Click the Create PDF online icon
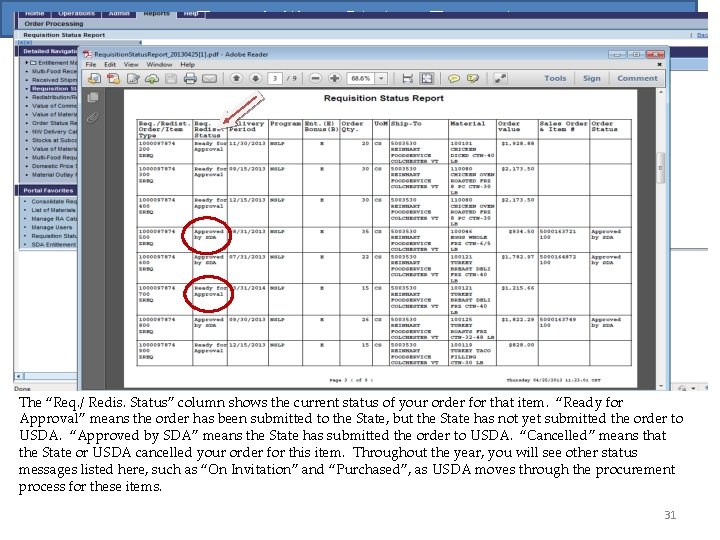The image size is (720, 540). click(x=95, y=79)
